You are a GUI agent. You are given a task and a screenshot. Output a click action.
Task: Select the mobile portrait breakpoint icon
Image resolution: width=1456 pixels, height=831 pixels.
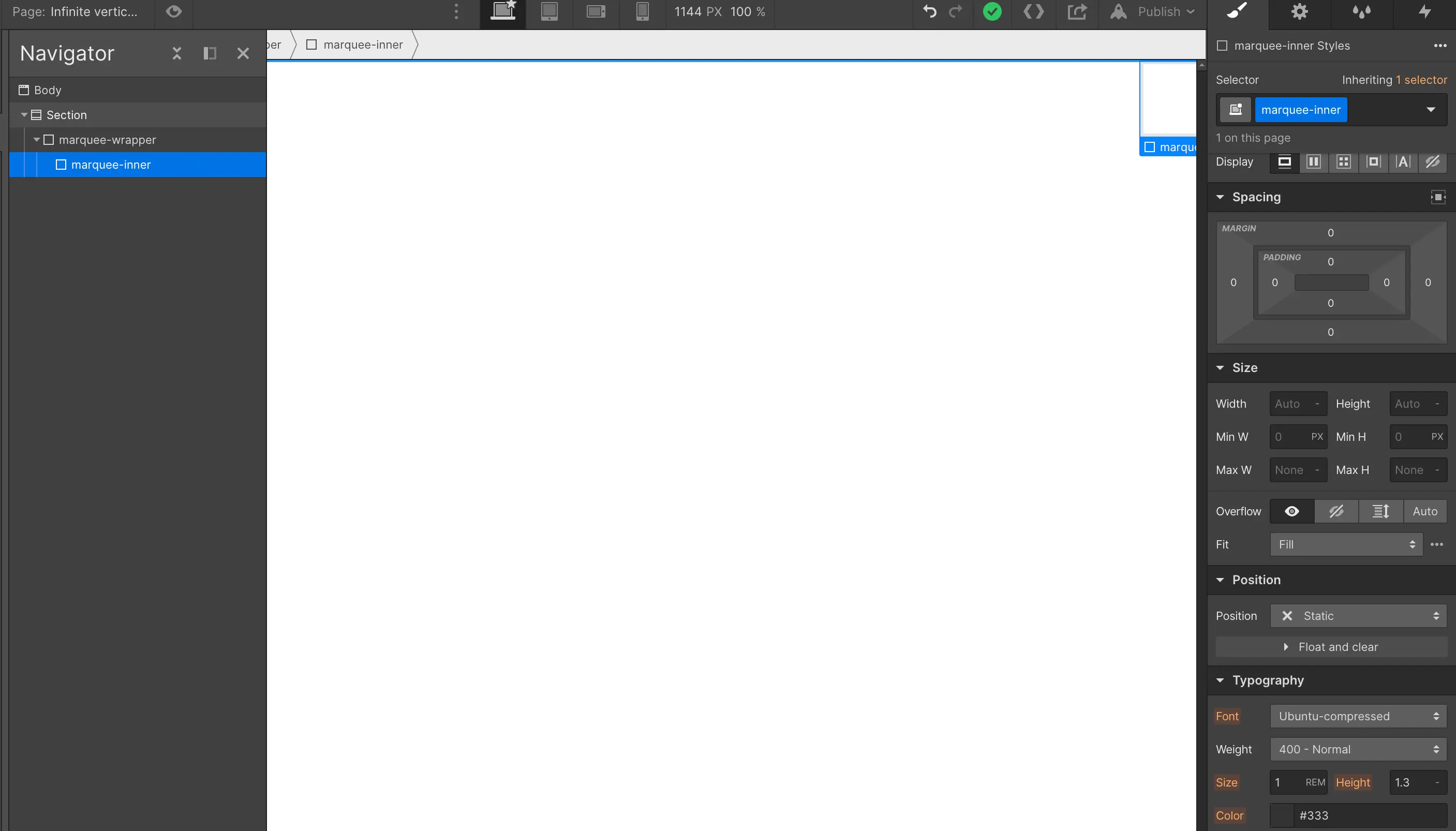click(642, 11)
